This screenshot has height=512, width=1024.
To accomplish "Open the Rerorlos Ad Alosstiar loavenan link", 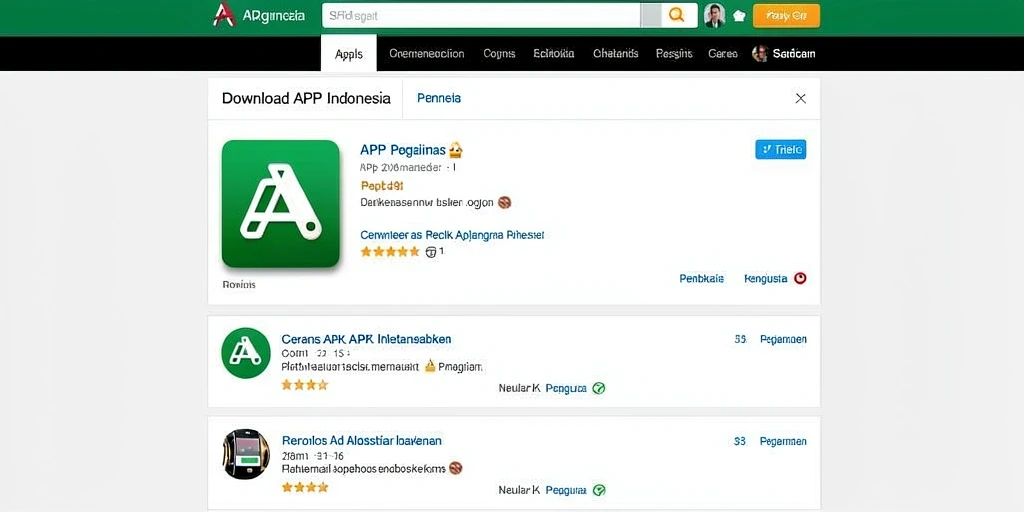I will click(x=362, y=441).
